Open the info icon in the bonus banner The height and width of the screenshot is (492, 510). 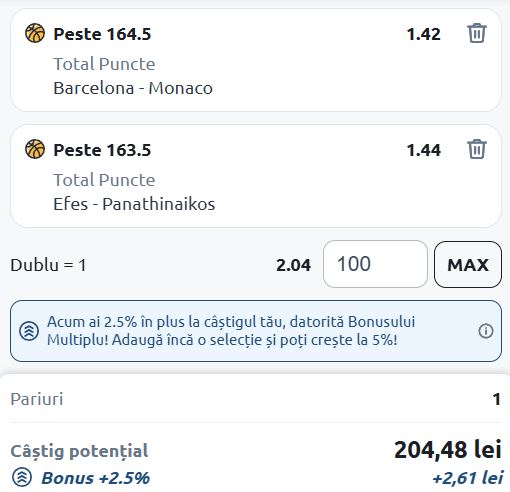[486, 331]
